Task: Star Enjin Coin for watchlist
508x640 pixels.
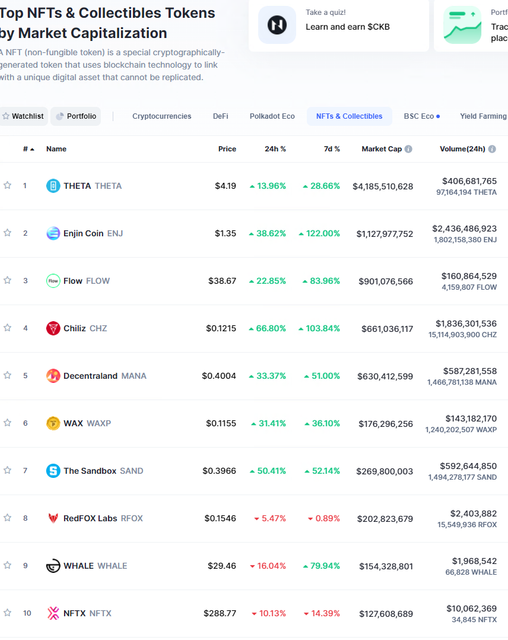Action: [7, 233]
